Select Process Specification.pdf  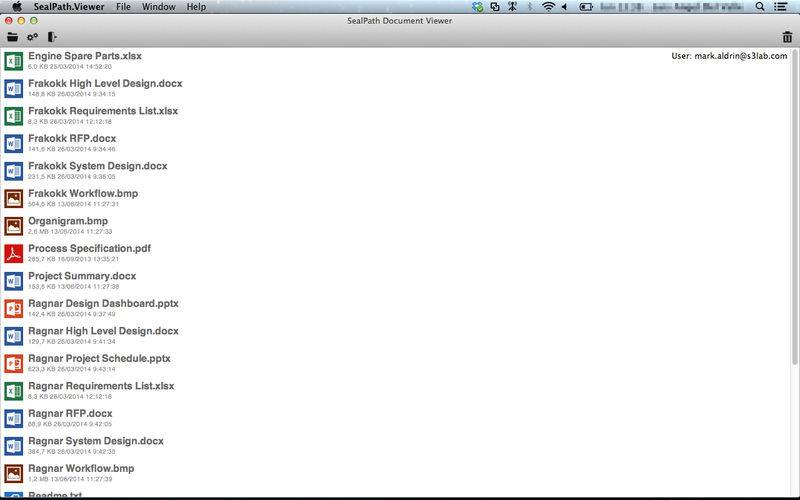click(89, 249)
